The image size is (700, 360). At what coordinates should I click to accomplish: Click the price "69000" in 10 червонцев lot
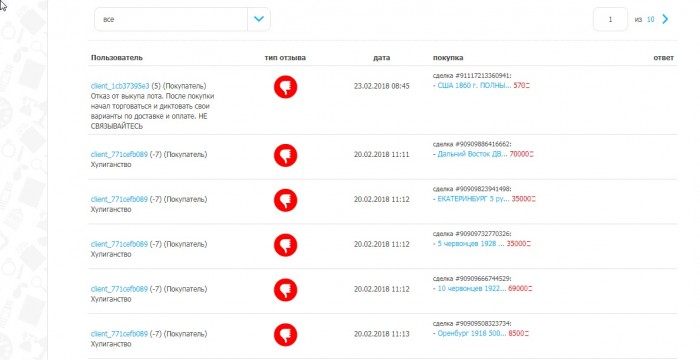click(518, 289)
